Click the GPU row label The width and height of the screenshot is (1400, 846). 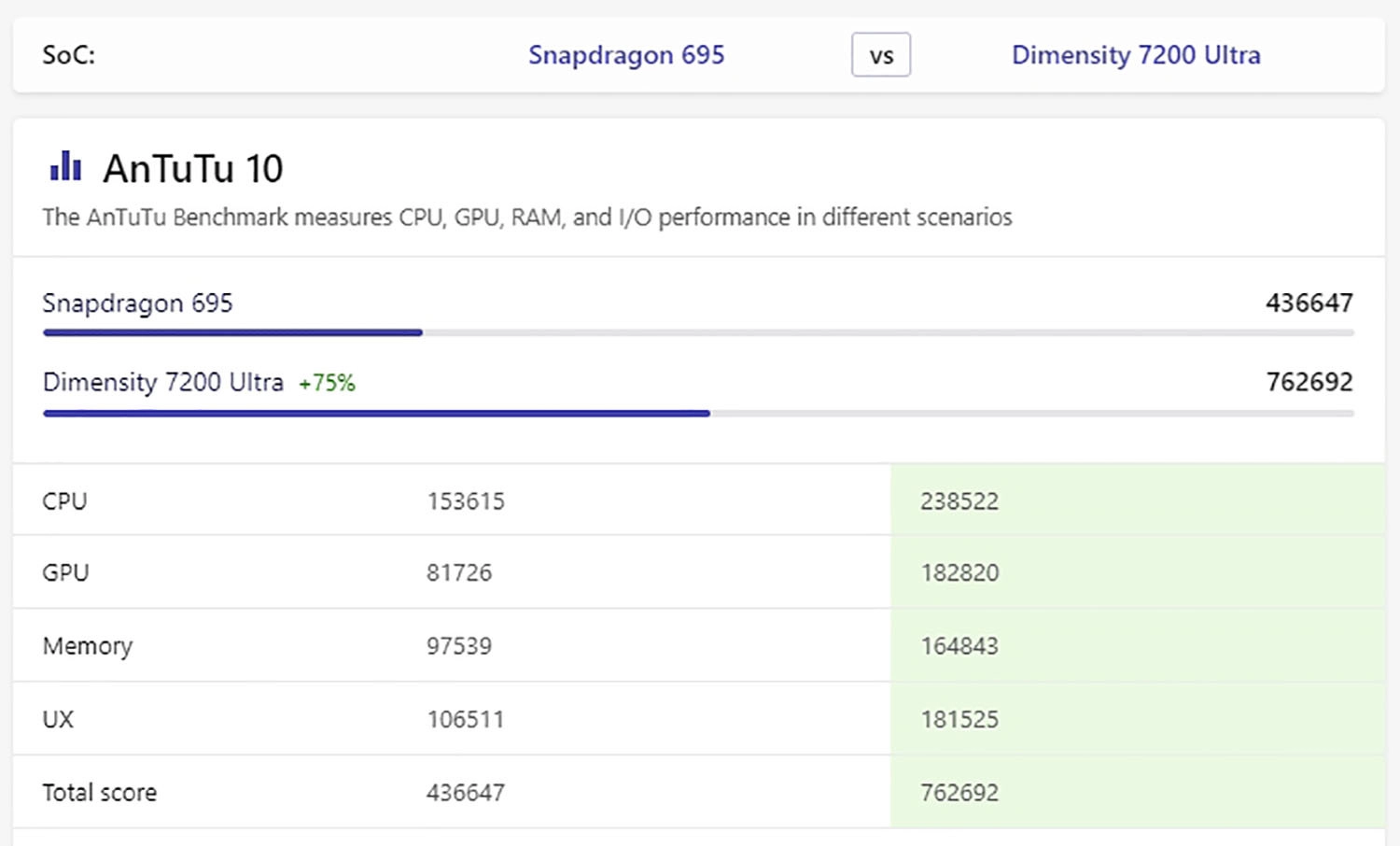tap(65, 572)
